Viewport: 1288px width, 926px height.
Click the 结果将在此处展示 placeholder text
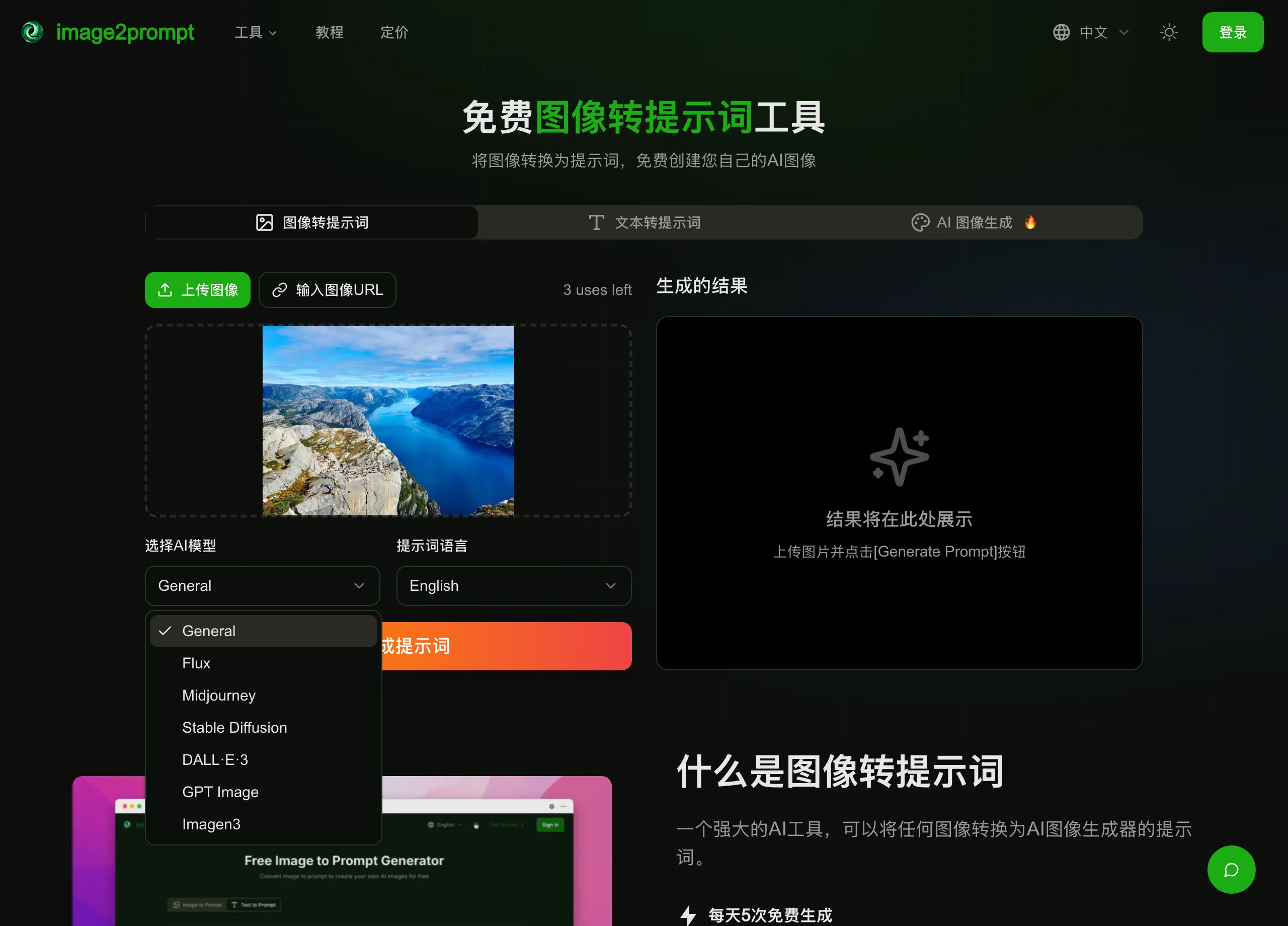[x=900, y=519]
